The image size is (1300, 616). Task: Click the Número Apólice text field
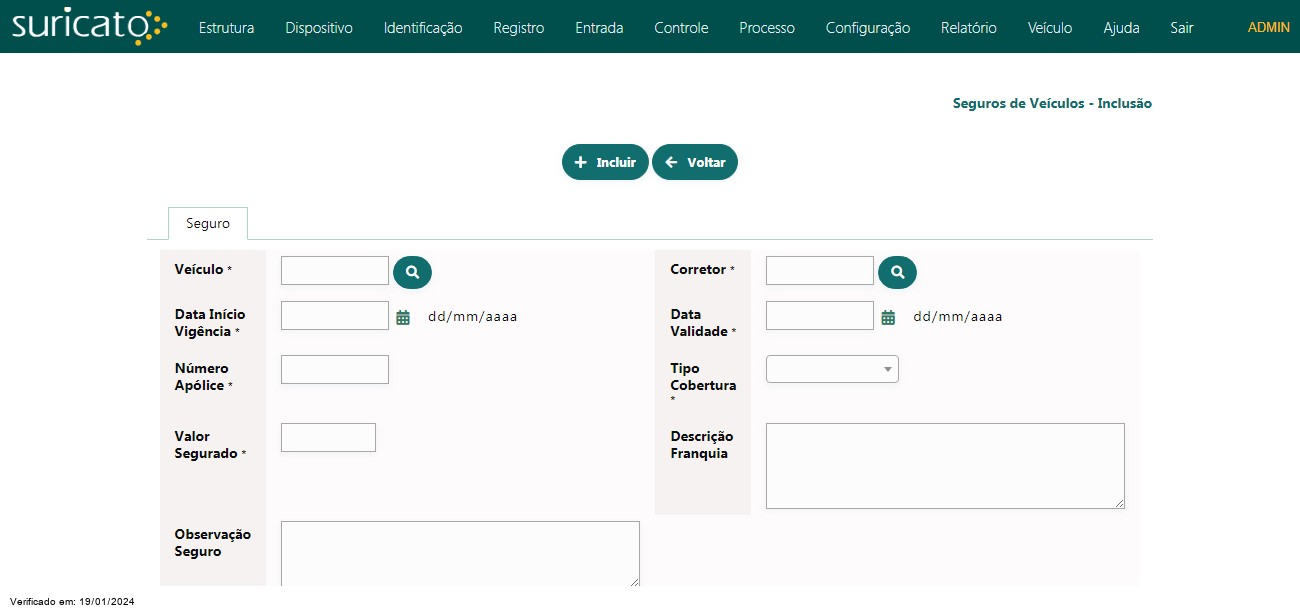[334, 369]
